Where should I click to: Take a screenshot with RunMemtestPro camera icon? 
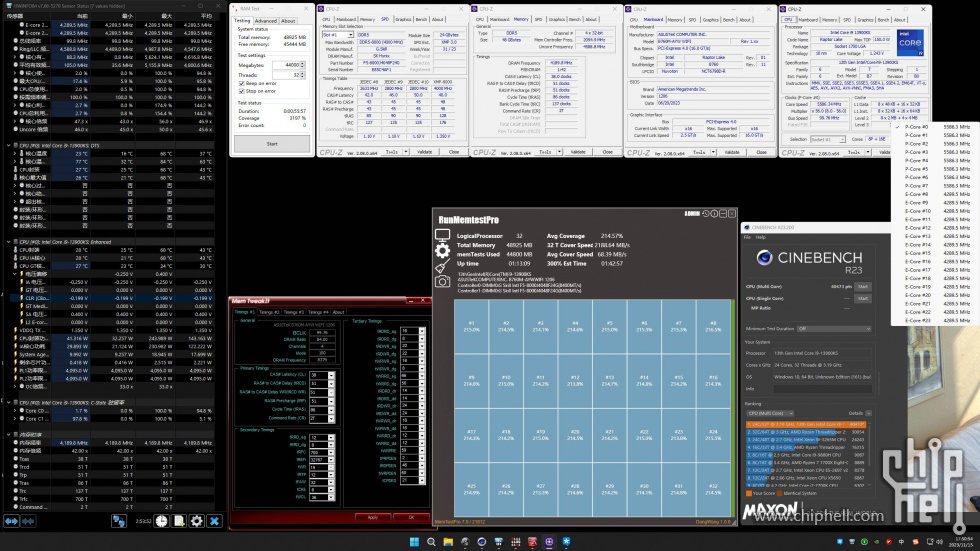click(x=442, y=282)
